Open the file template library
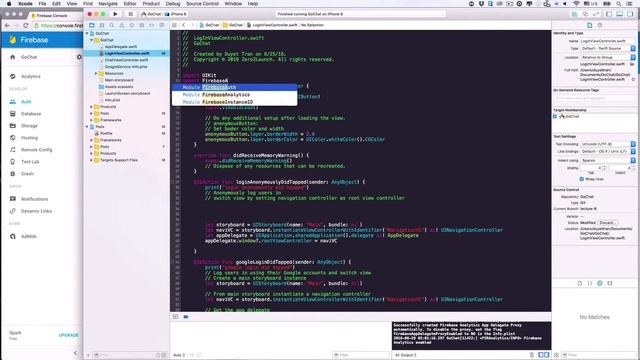 pos(580,283)
